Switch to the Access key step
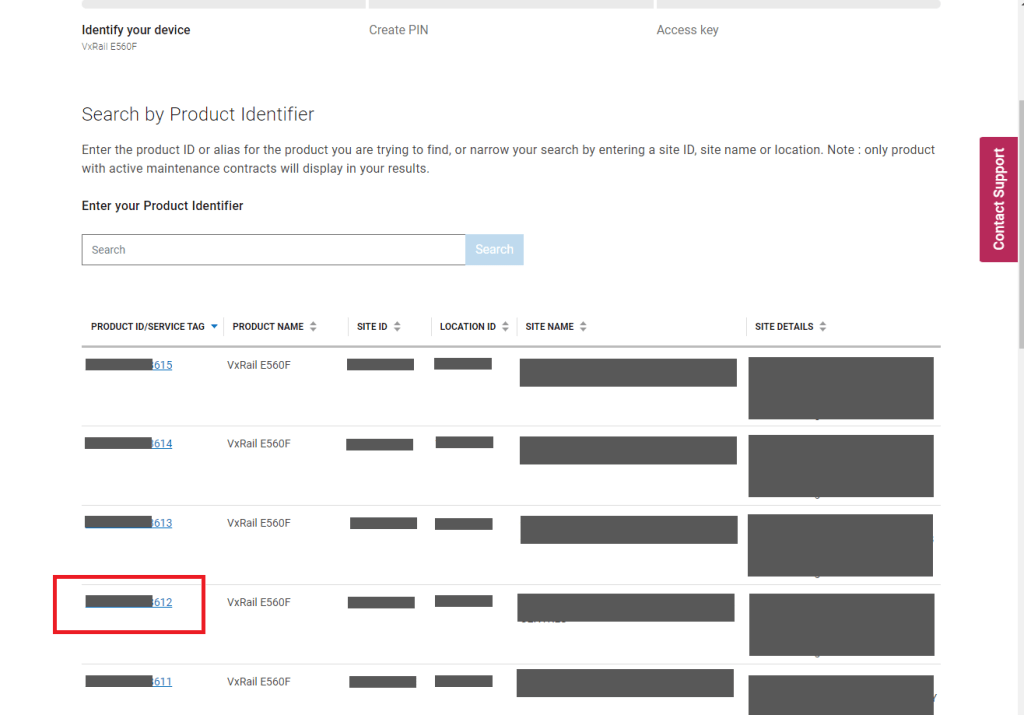 coord(687,30)
